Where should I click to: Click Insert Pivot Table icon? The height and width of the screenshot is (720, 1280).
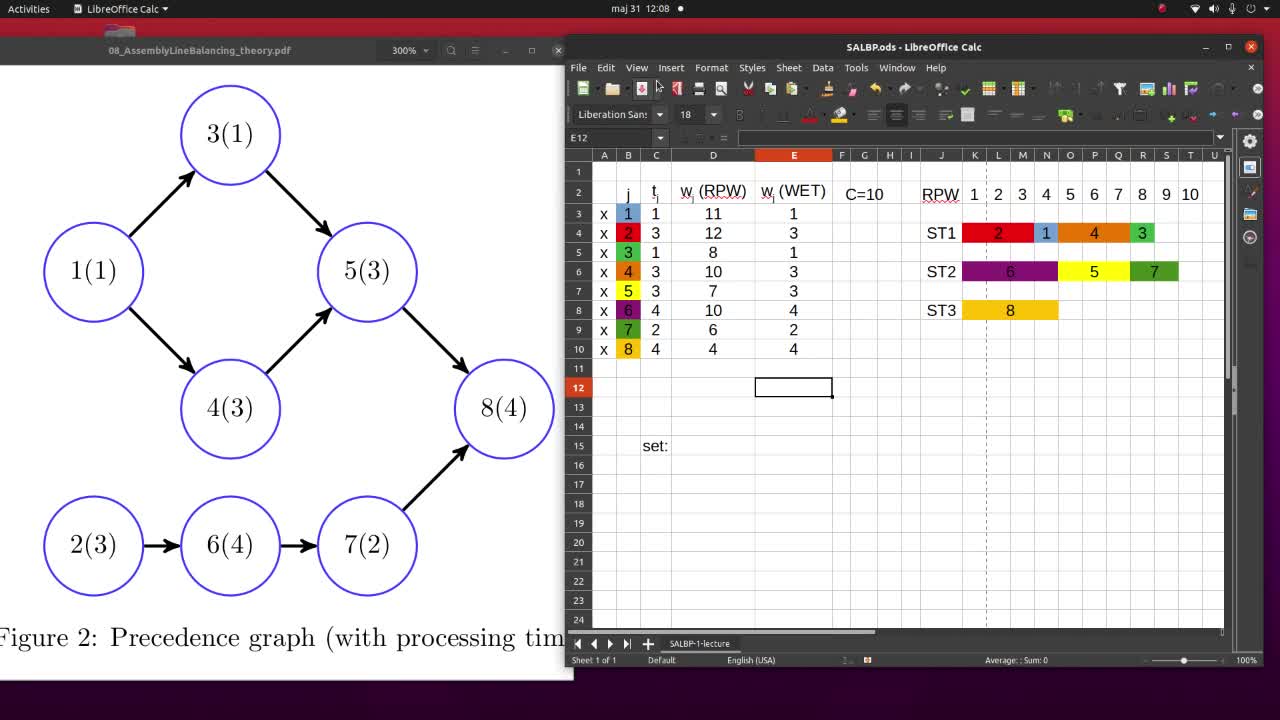[x=1191, y=89]
